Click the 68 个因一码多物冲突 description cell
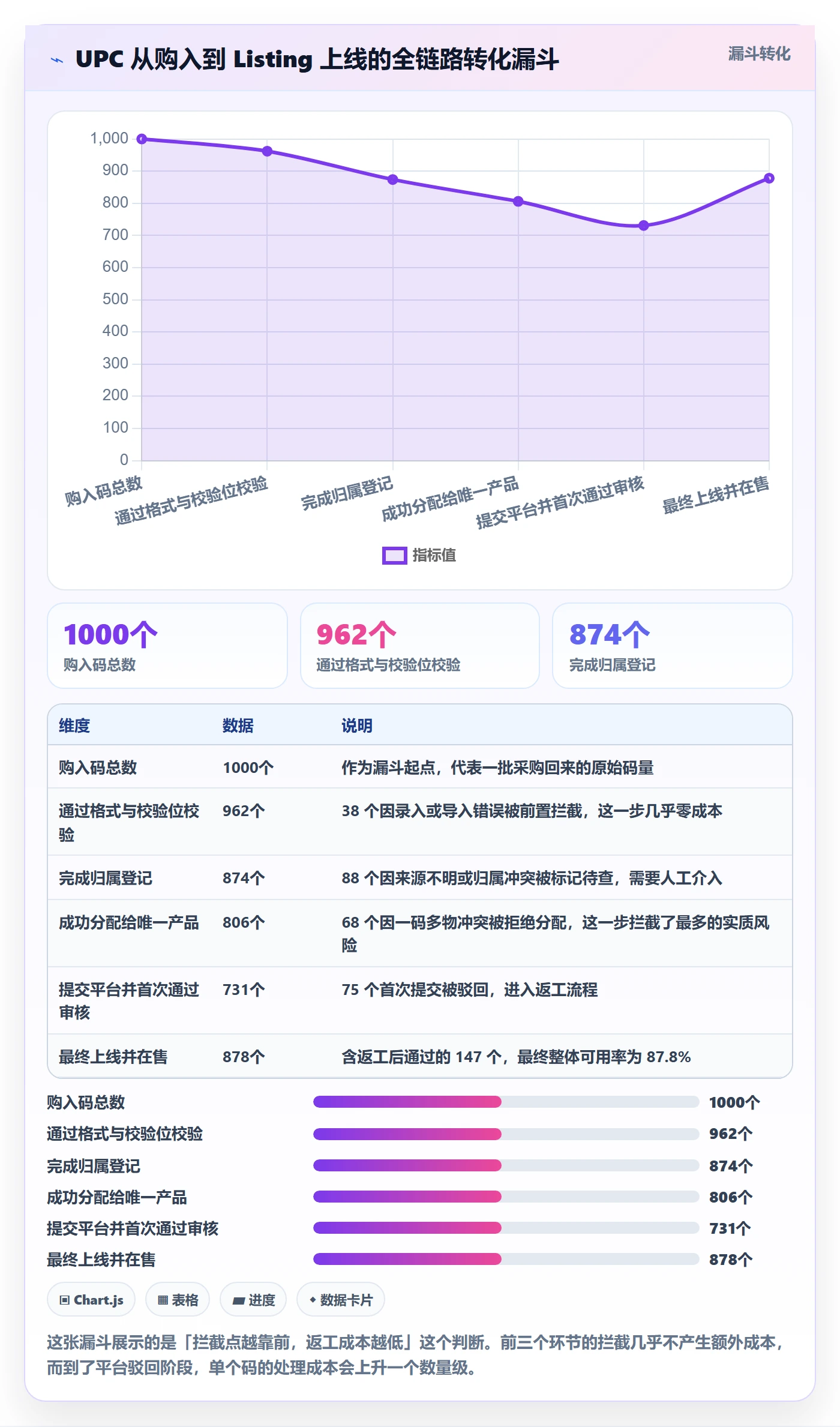 pyautogui.click(x=556, y=934)
